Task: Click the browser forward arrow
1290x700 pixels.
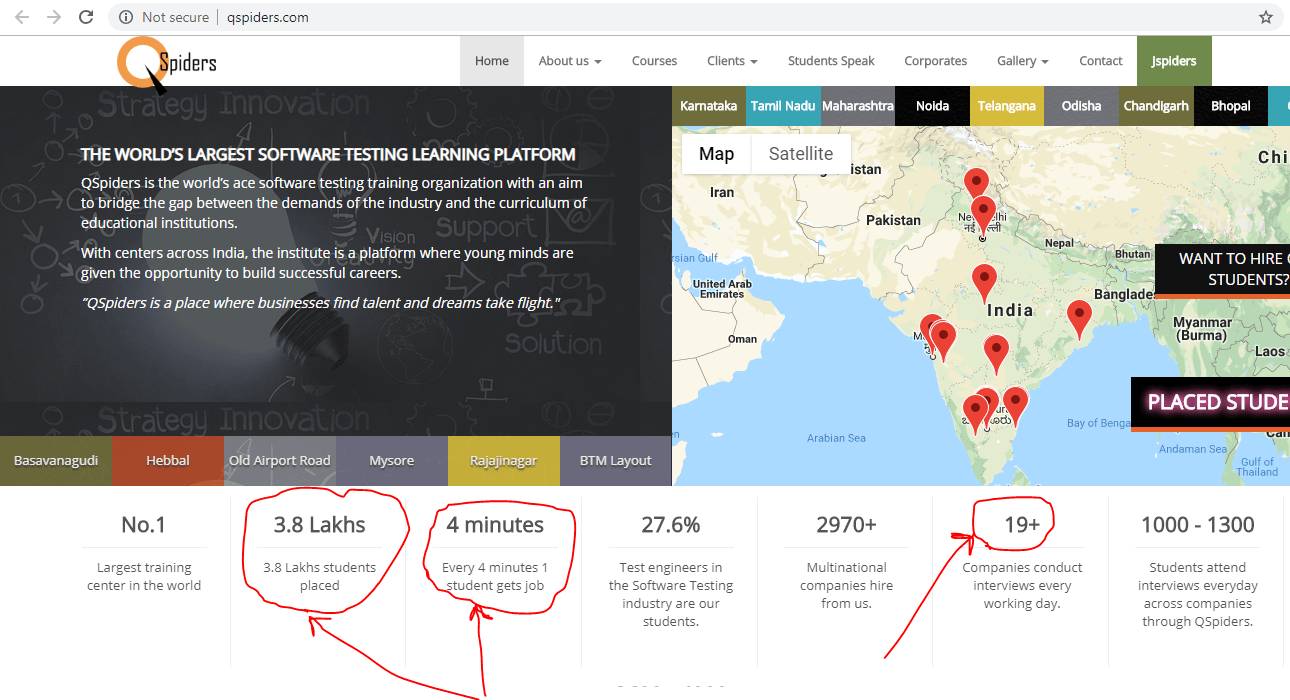Action: point(54,17)
